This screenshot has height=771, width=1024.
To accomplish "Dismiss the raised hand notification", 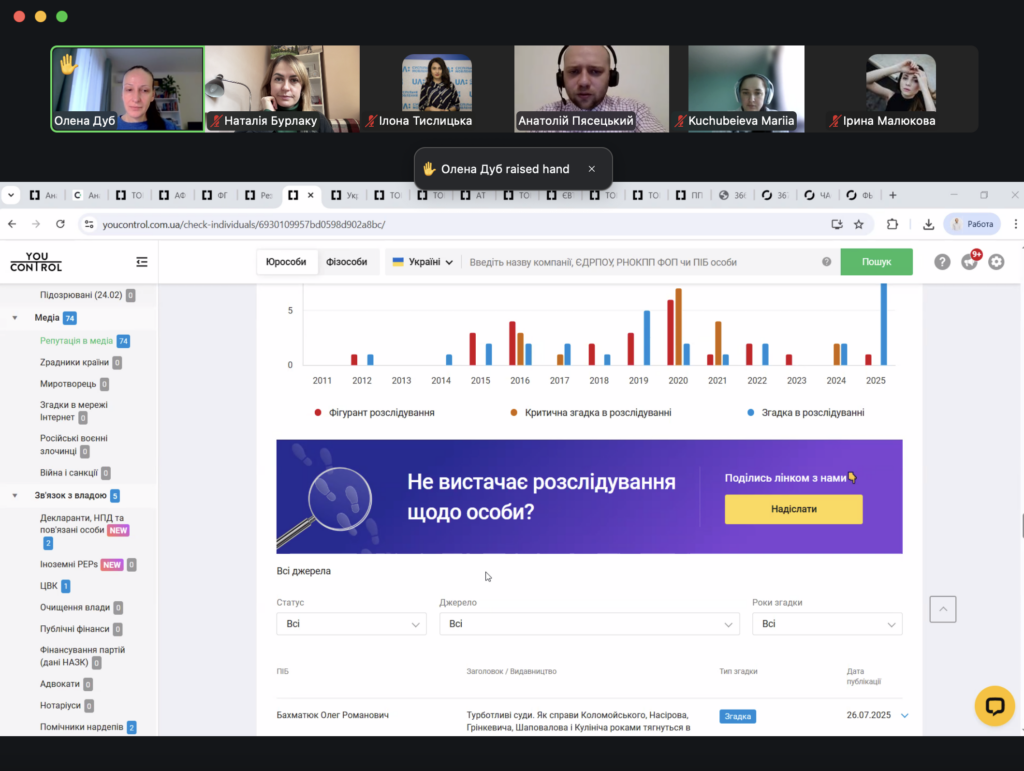I will pyautogui.click(x=592, y=169).
